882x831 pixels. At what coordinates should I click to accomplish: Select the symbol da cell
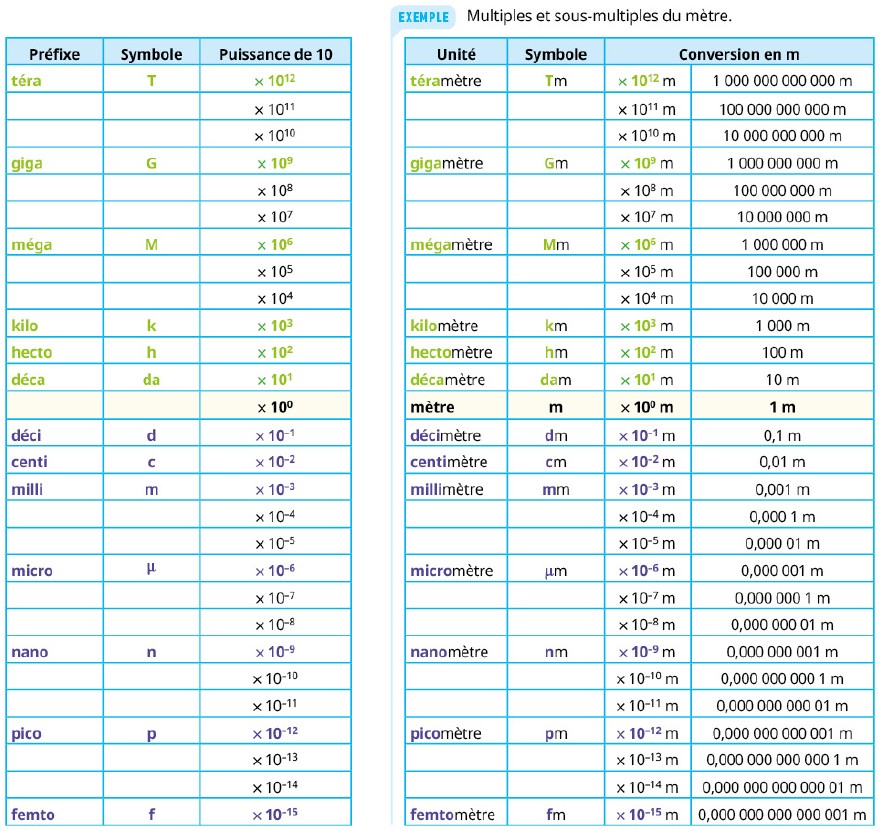151,379
